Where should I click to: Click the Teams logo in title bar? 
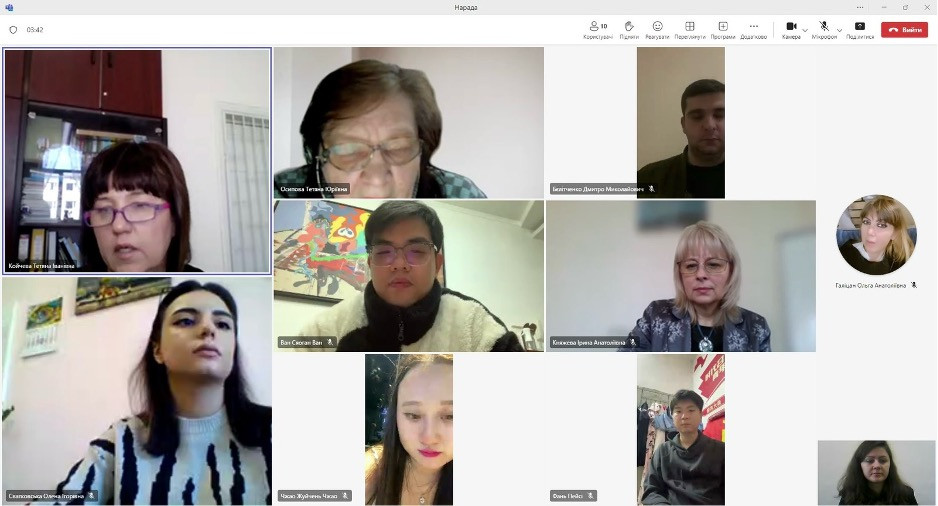[x=8, y=7]
